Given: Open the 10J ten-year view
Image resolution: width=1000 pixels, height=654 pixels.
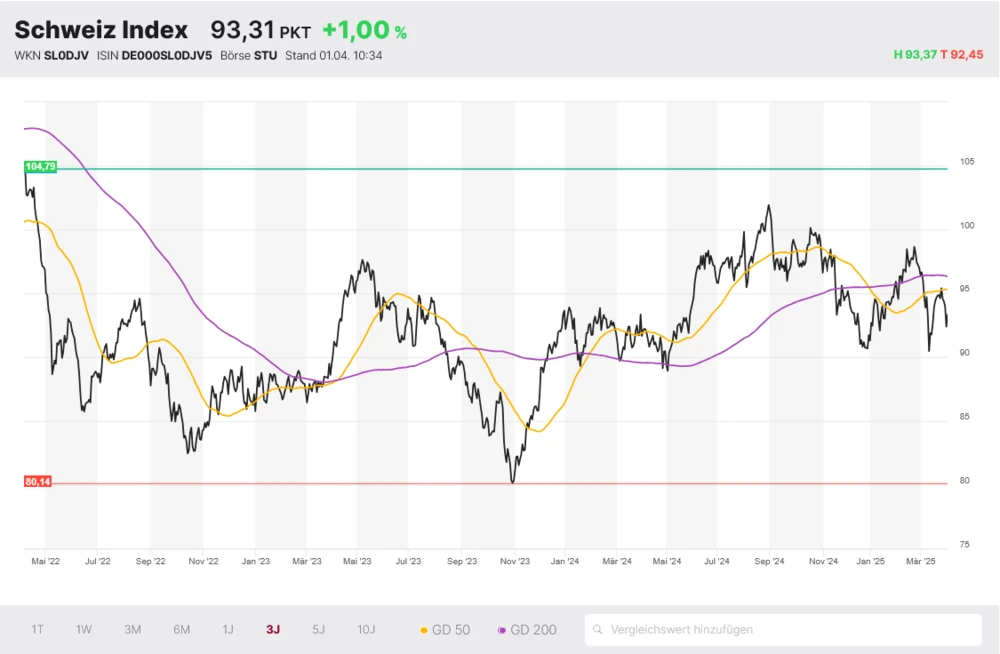Looking at the screenshot, I should [x=367, y=629].
